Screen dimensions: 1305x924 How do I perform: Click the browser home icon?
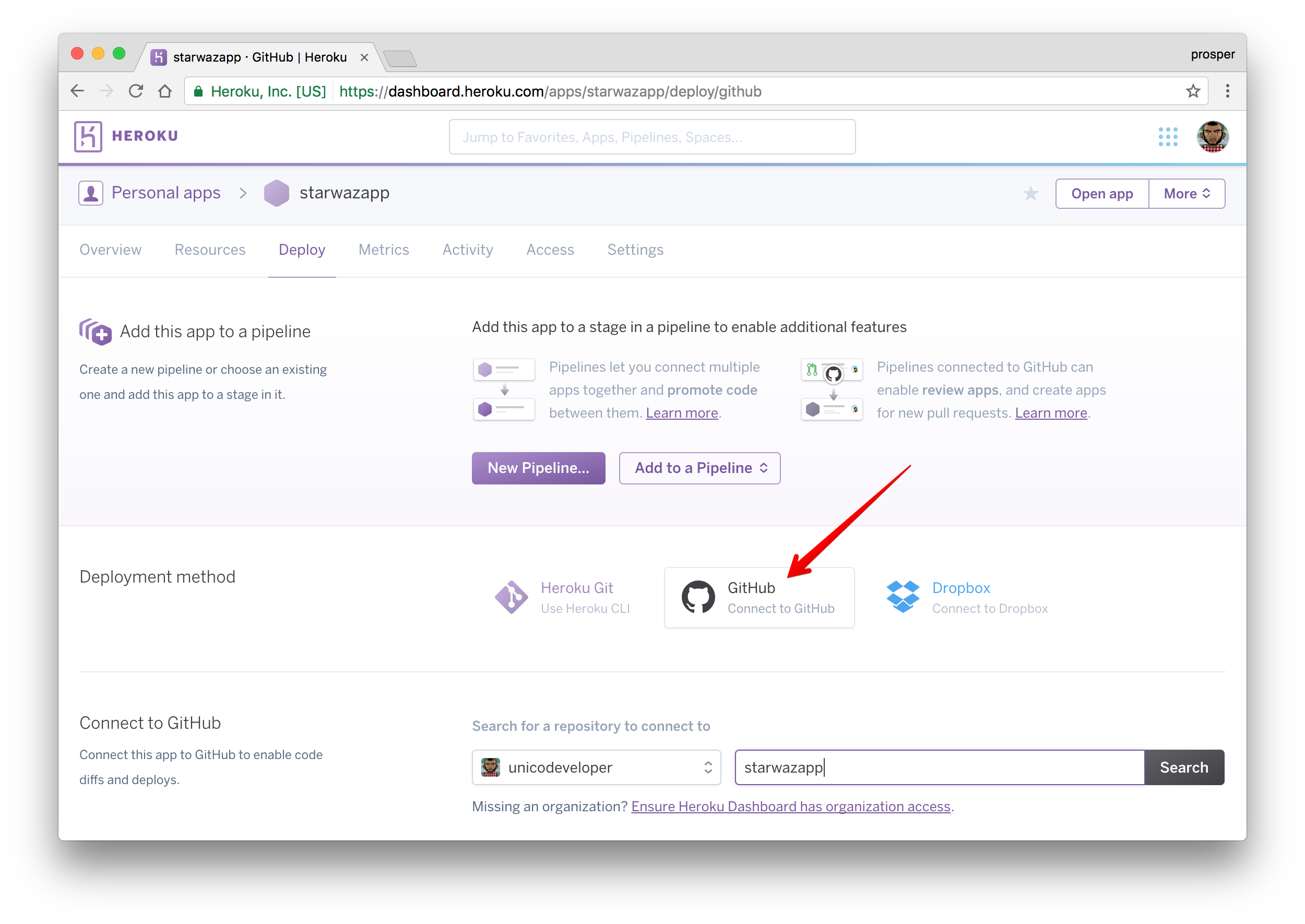coord(165,91)
